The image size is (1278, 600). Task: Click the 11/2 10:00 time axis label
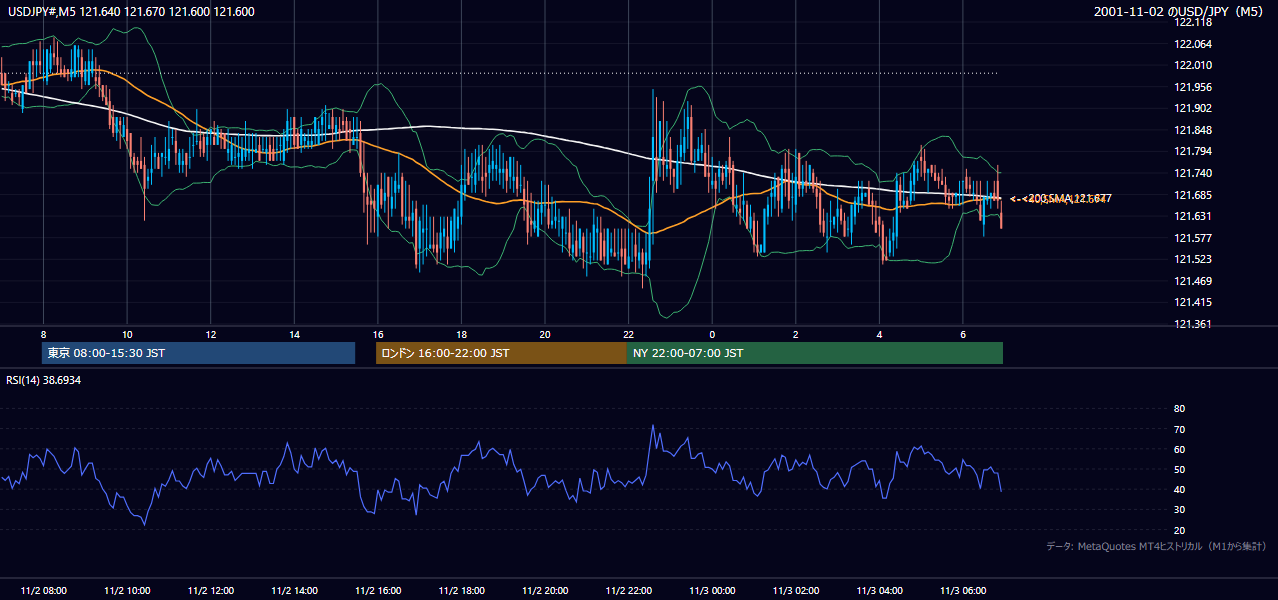click(x=127, y=591)
